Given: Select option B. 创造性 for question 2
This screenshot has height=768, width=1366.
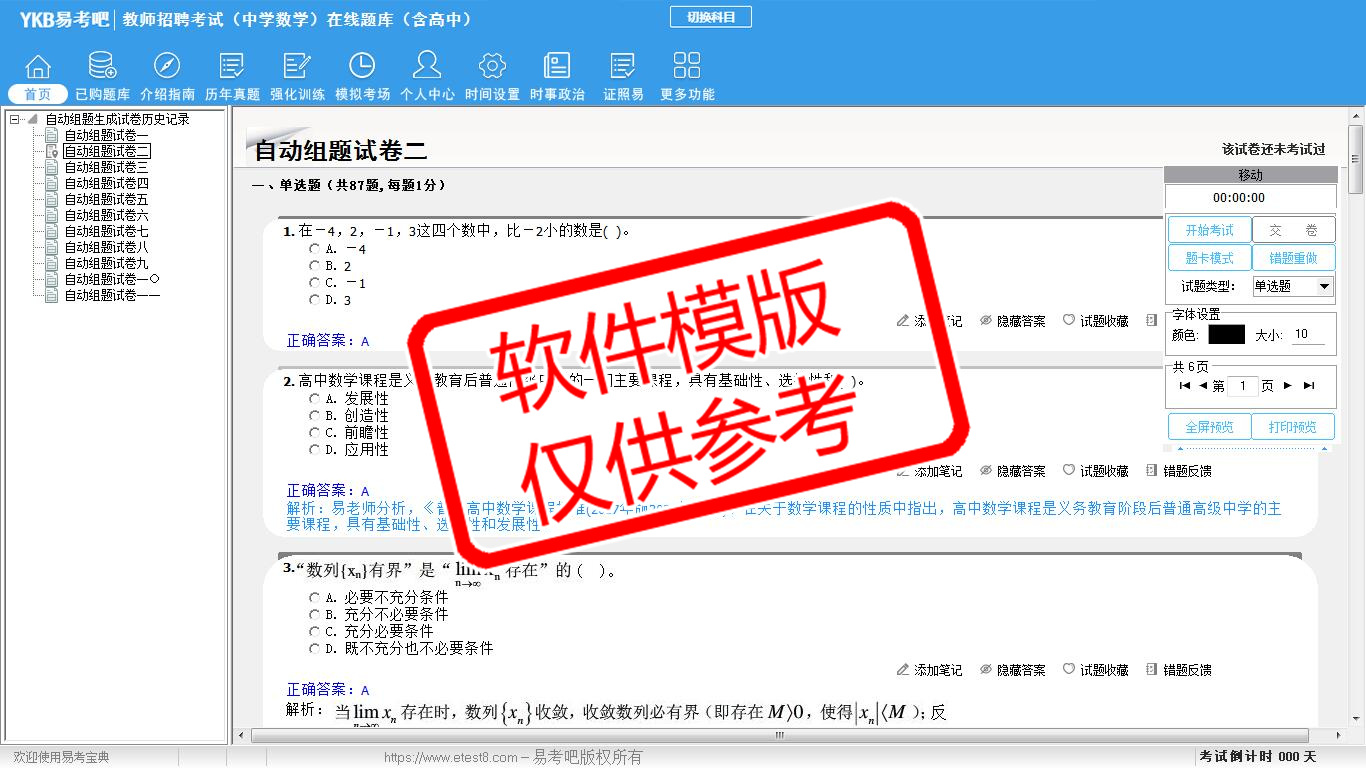Looking at the screenshot, I should coord(315,416).
